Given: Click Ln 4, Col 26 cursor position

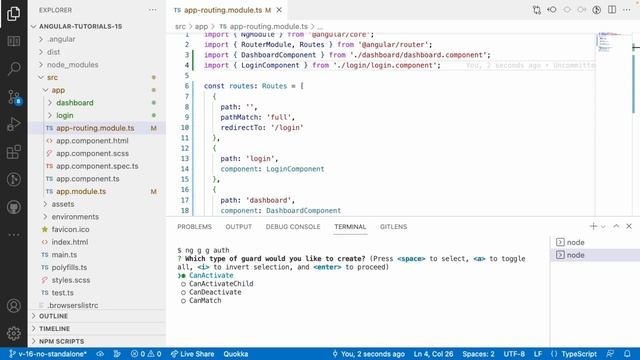Looking at the screenshot, I should pyautogui.click(x=433, y=354).
